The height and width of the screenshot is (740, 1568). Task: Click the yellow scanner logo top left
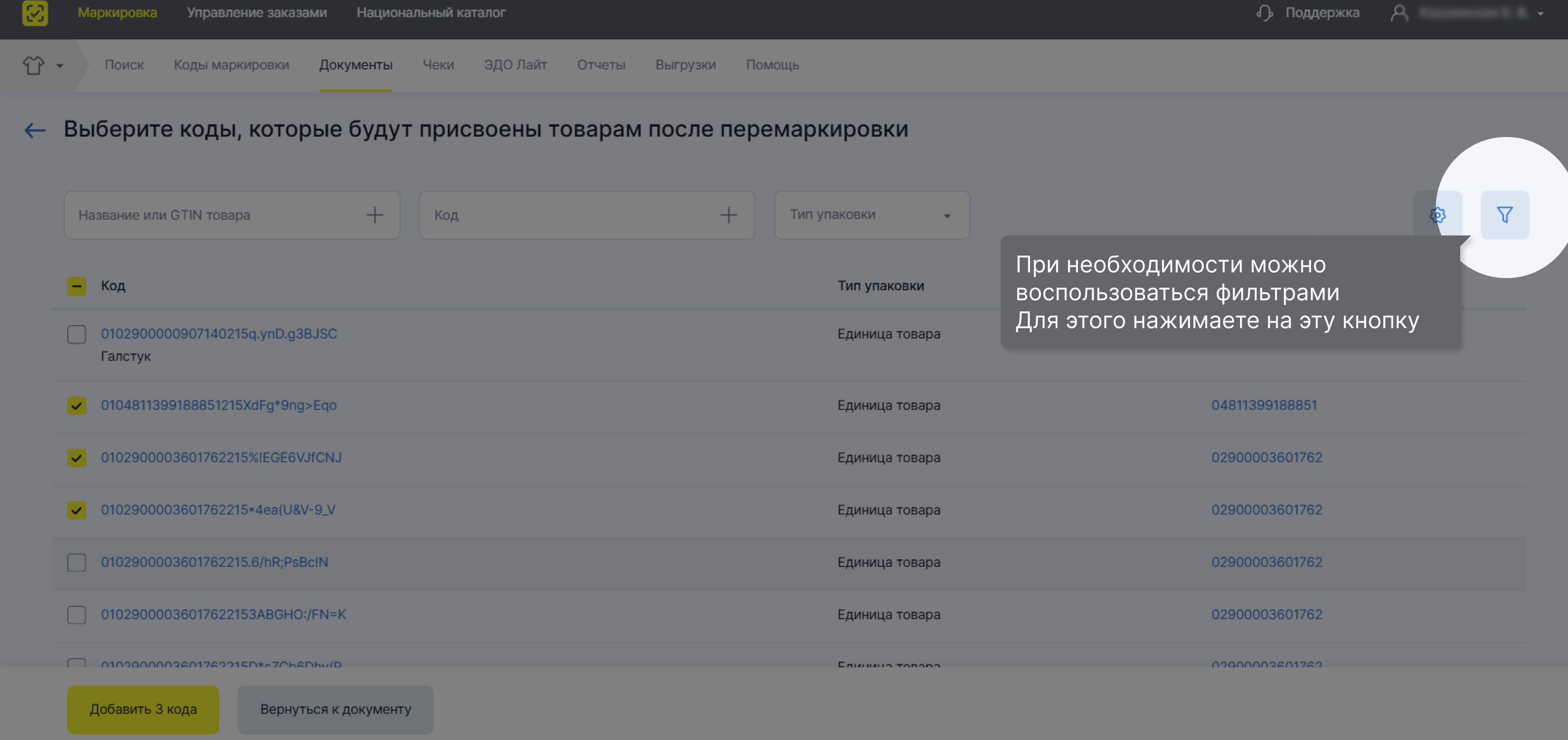click(36, 14)
